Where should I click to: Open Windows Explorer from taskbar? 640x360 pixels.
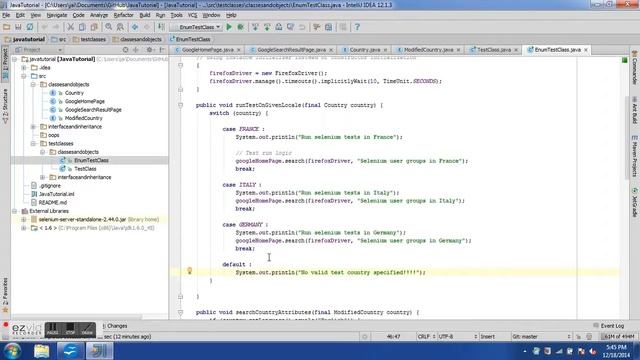(42, 351)
